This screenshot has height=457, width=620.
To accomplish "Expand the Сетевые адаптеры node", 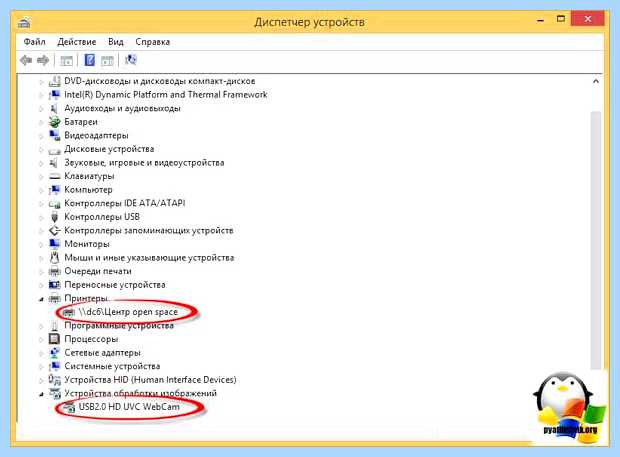I will coord(41,353).
